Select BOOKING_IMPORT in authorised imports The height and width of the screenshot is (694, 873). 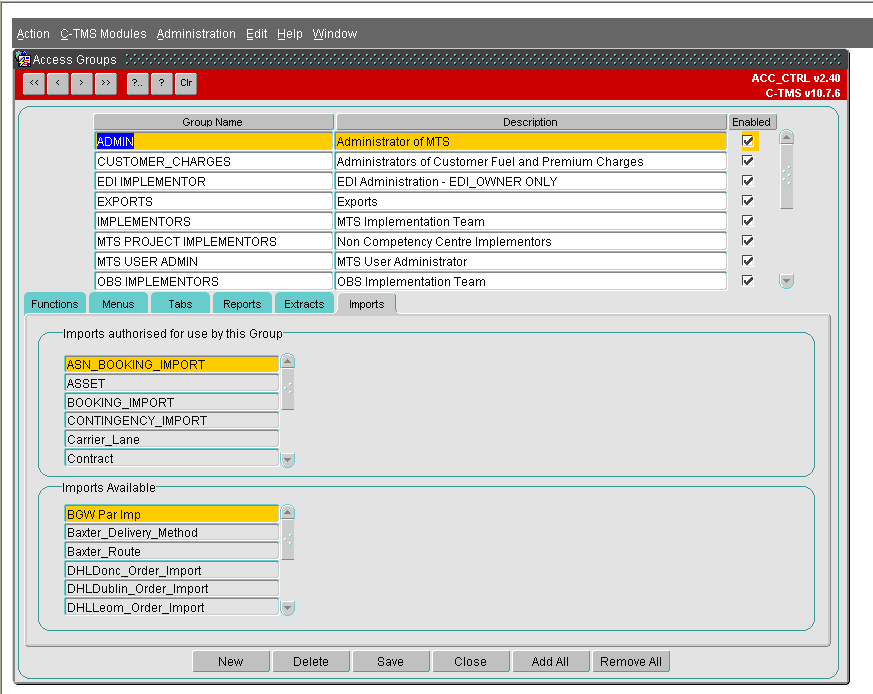[171, 402]
